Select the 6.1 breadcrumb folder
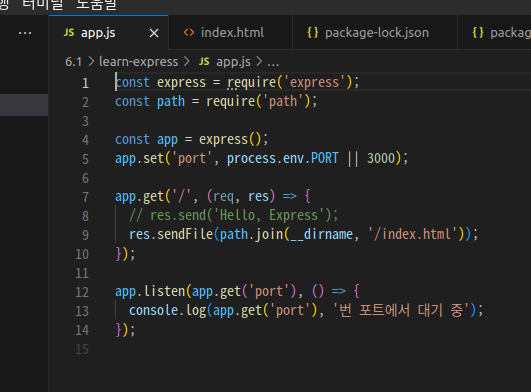This screenshot has height=392, width=531. tap(73, 62)
